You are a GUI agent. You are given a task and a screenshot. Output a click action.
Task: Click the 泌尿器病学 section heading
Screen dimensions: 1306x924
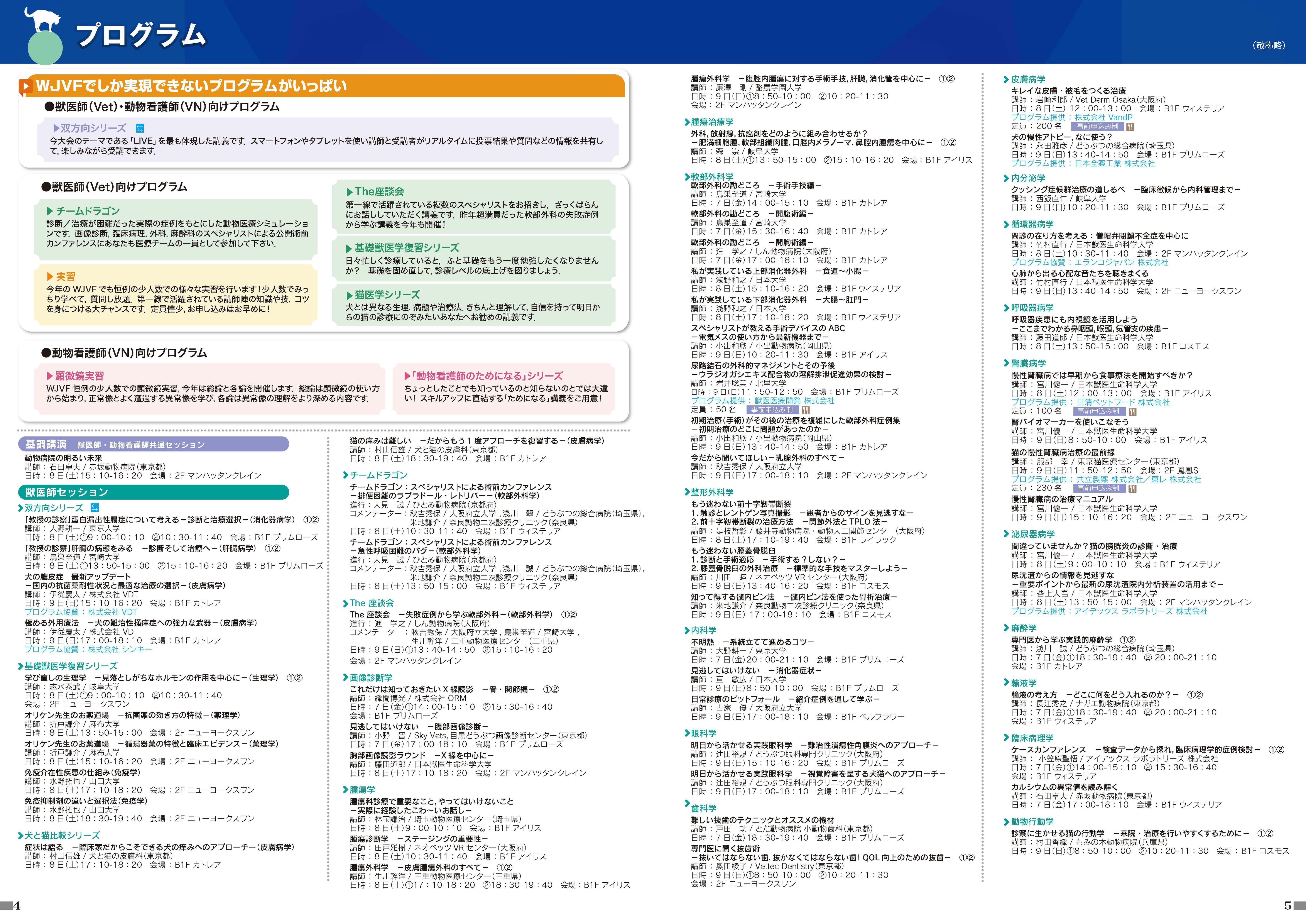[1032, 534]
